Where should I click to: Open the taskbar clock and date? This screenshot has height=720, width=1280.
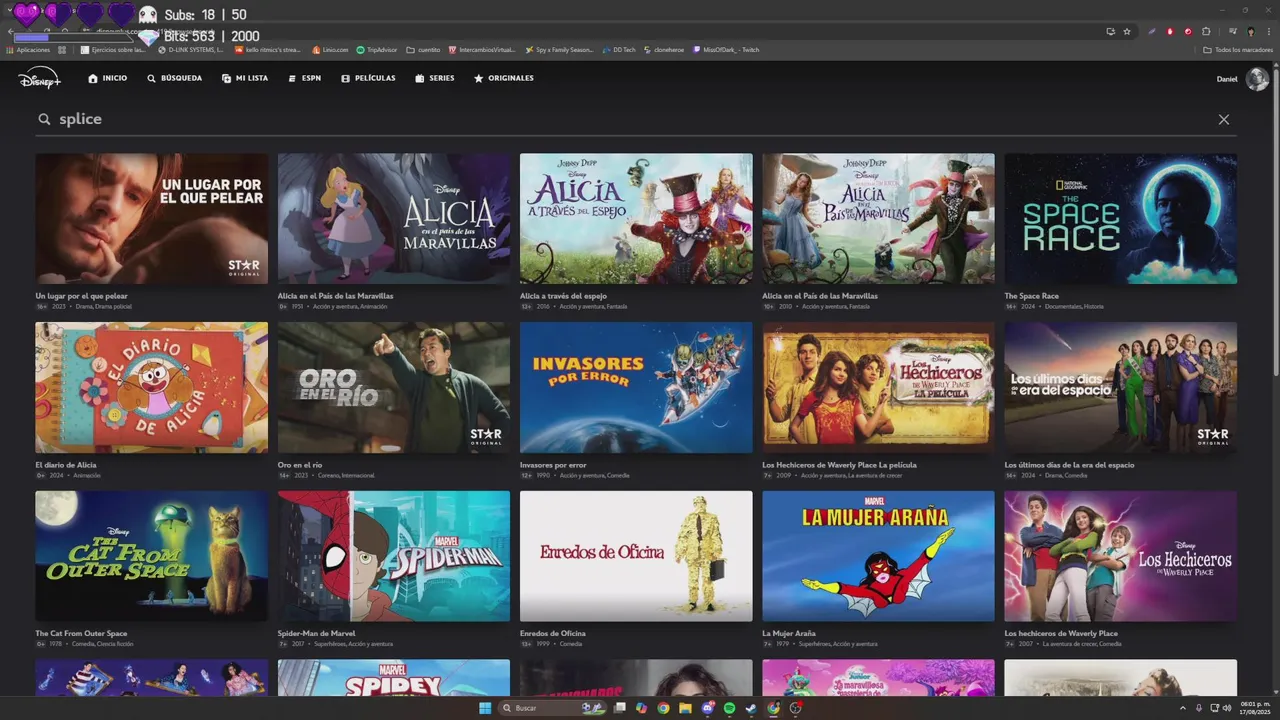coord(1254,708)
